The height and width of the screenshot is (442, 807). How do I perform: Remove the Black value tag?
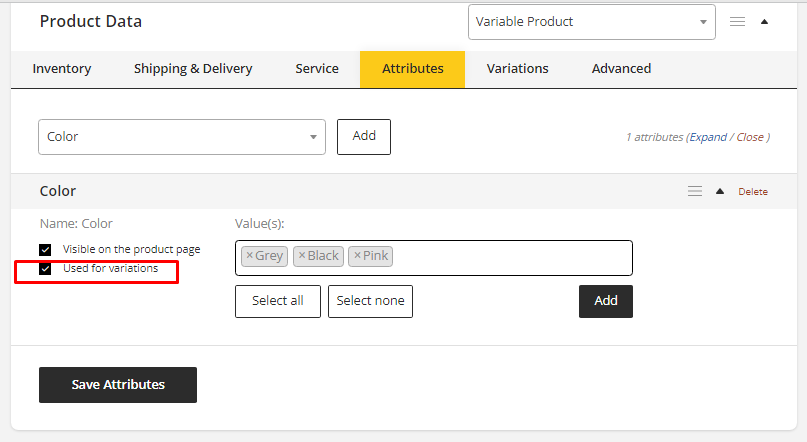coord(301,256)
